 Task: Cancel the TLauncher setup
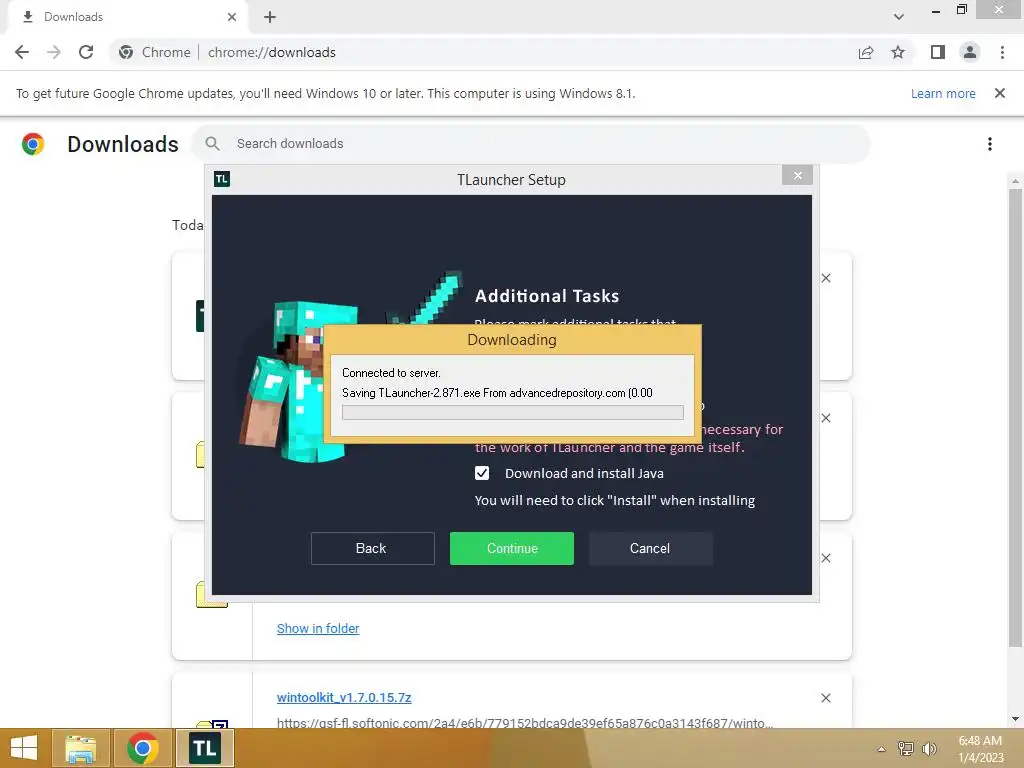tap(650, 548)
